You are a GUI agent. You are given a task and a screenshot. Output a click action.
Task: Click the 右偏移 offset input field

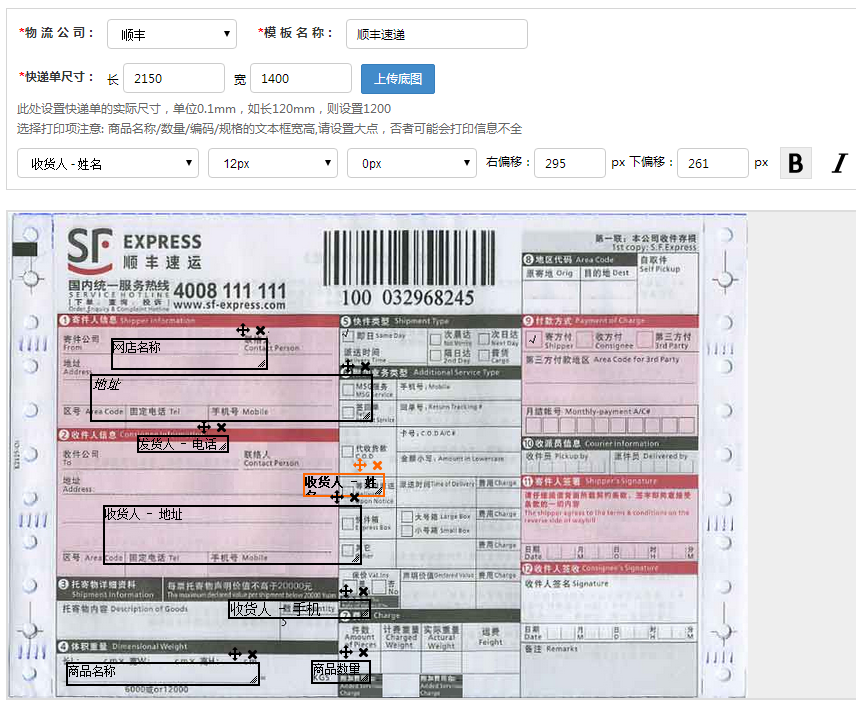[x=569, y=163]
